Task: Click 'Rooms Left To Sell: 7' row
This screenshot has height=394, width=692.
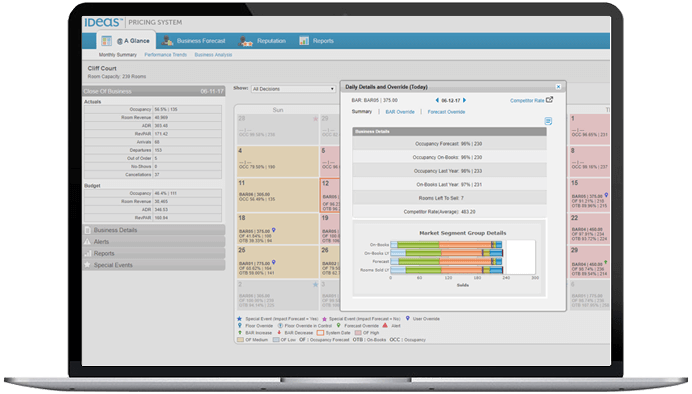Action: click(x=449, y=198)
